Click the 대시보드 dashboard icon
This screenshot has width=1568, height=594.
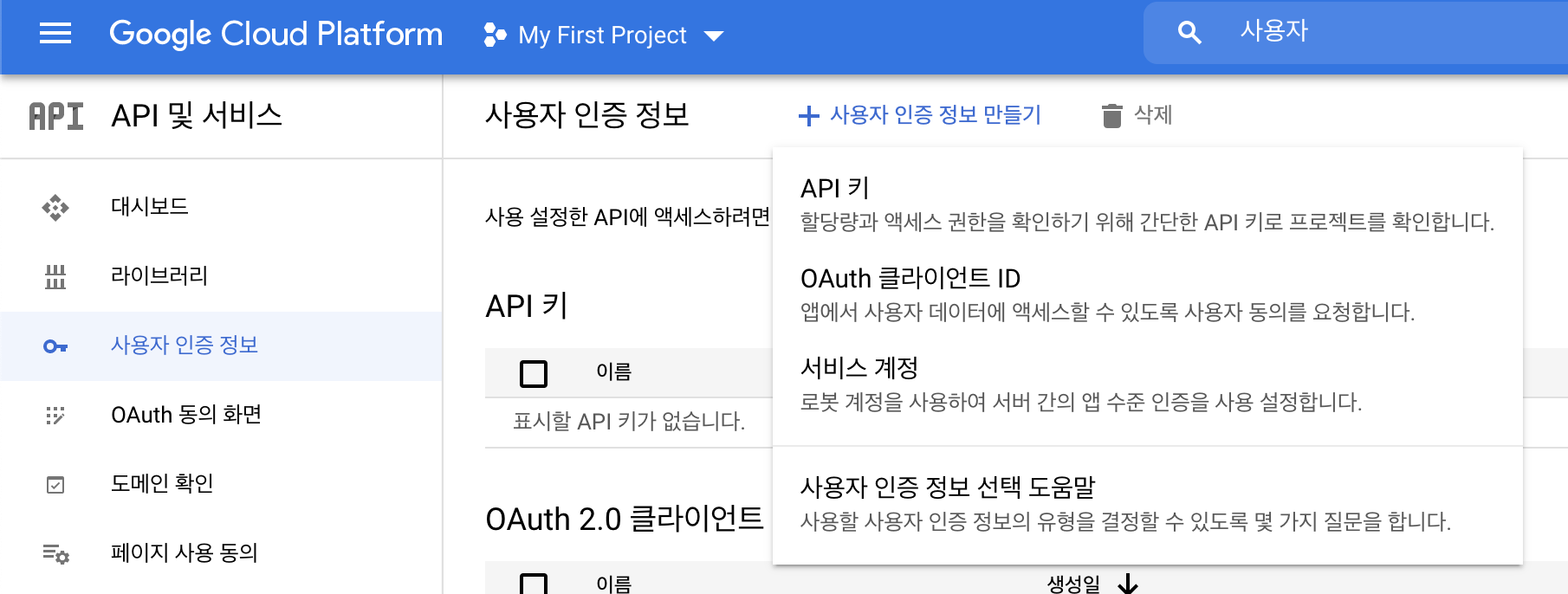coord(55,208)
